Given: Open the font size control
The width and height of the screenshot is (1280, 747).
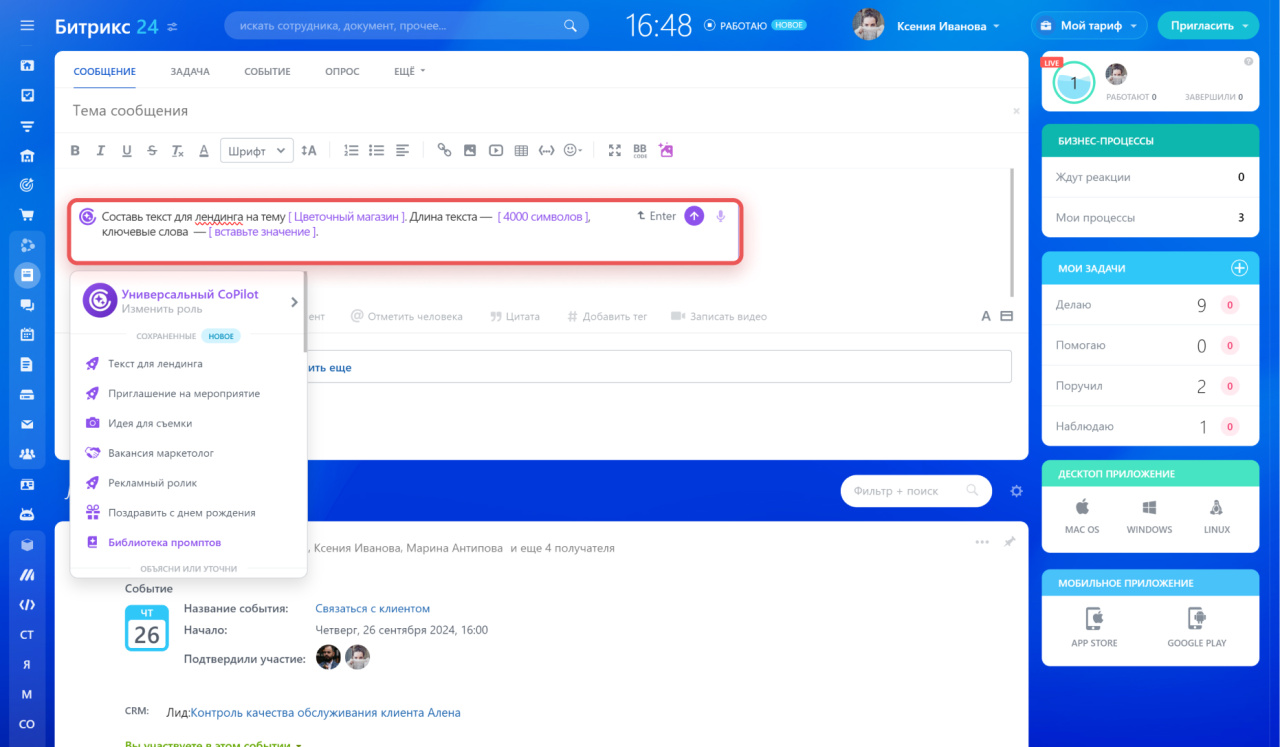Looking at the screenshot, I should pyautogui.click(x=309, y=151).
